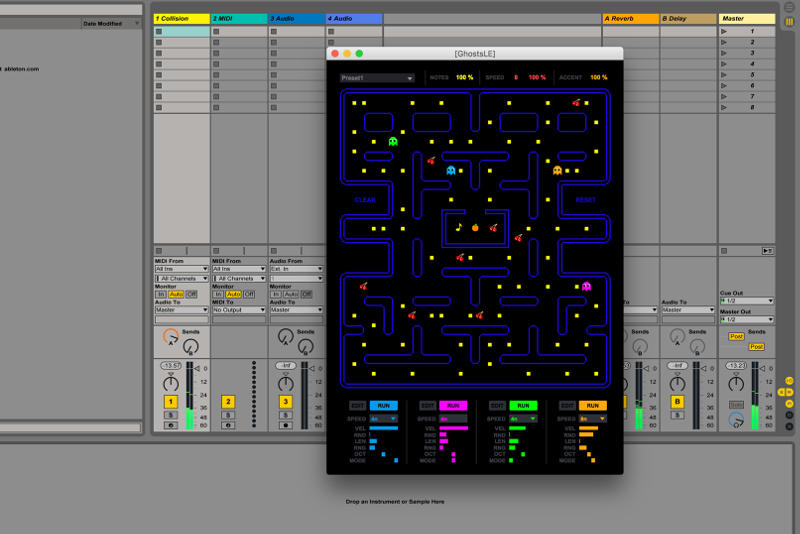Click the green RUN button

click(x=523, y=405)
